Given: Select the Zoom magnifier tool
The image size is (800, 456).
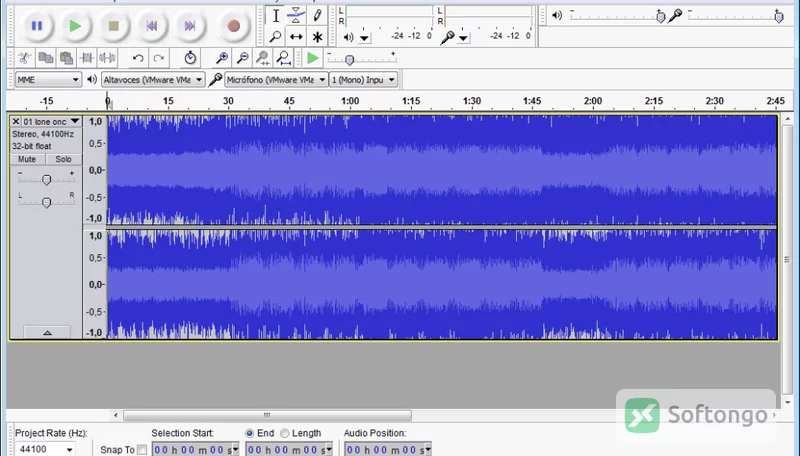Looking at the screenshot, I should click(x=276, y=37).
